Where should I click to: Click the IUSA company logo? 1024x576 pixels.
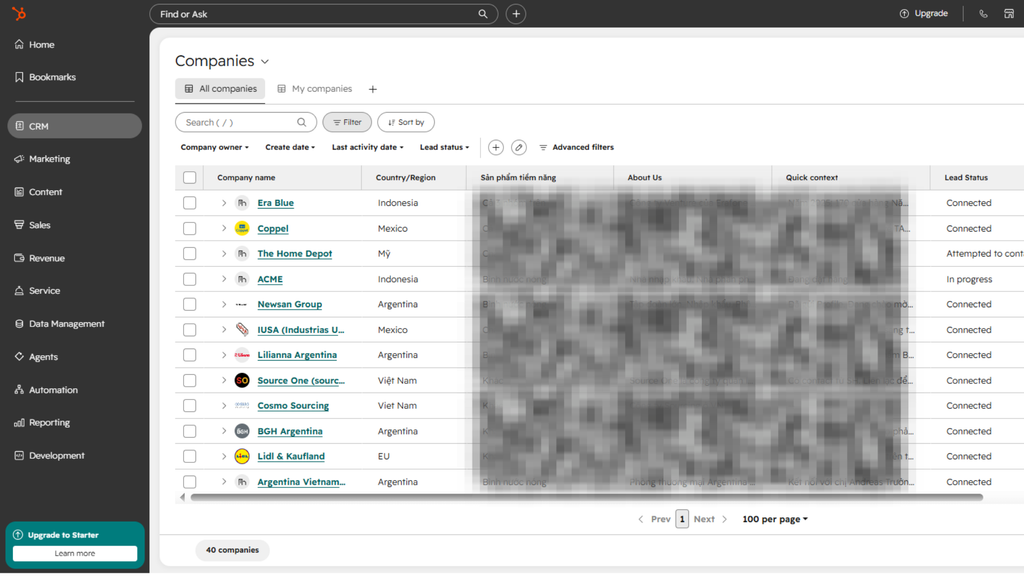point(242,329)
